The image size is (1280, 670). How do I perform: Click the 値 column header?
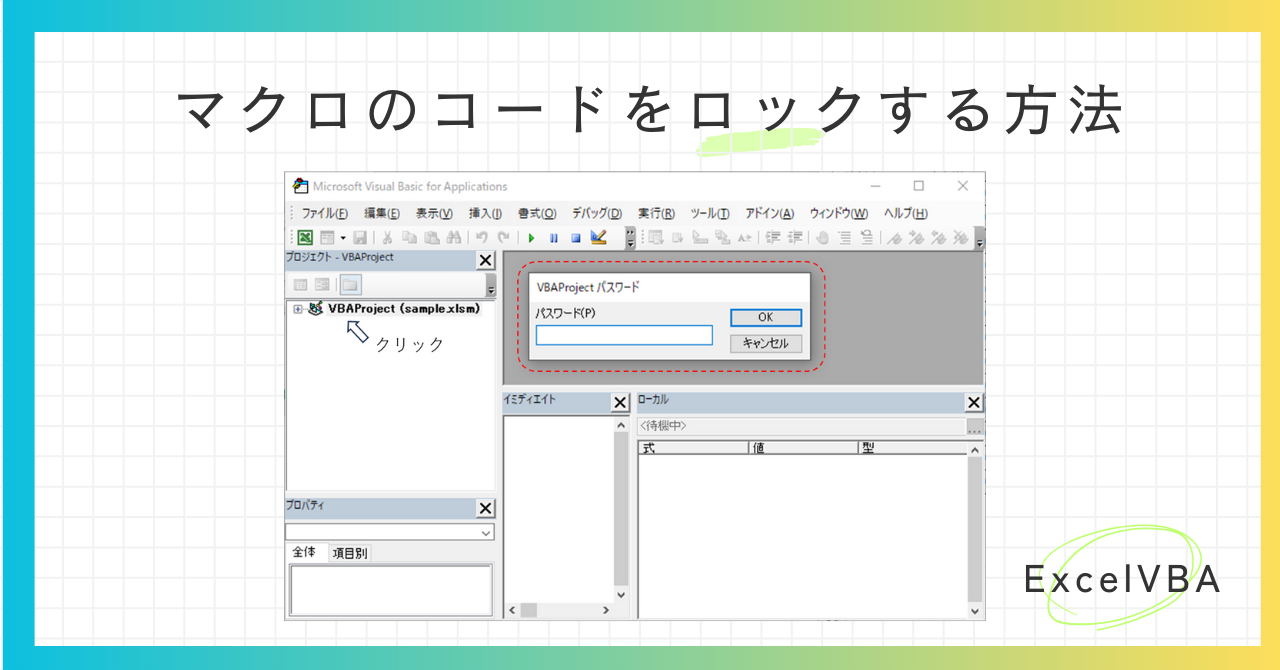point(804,448)
